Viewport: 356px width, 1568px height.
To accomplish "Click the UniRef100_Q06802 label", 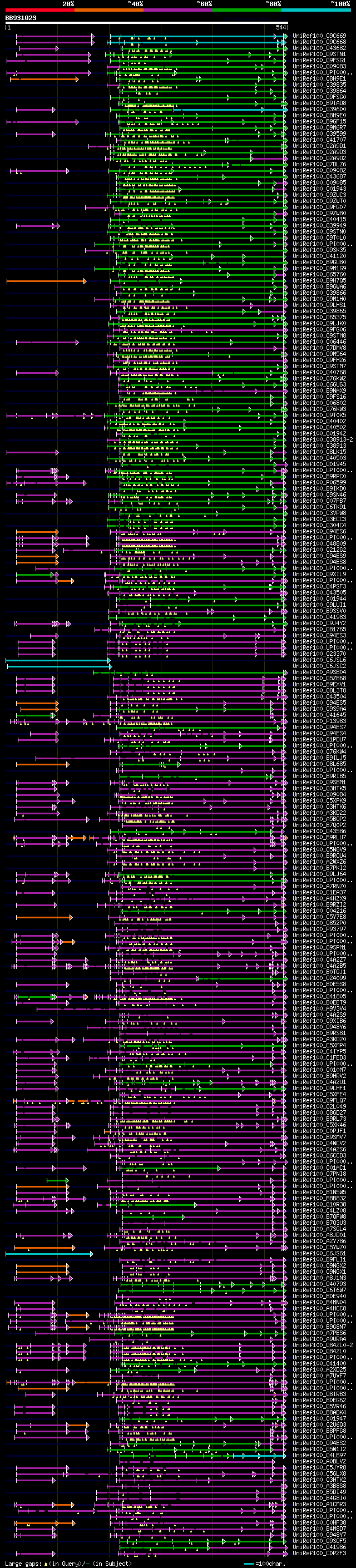I will [319, 403].
